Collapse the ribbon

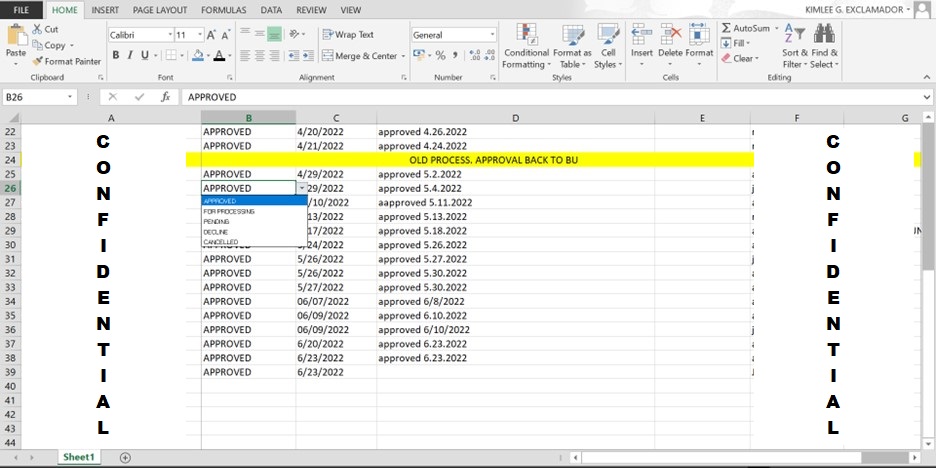point(926,77)
